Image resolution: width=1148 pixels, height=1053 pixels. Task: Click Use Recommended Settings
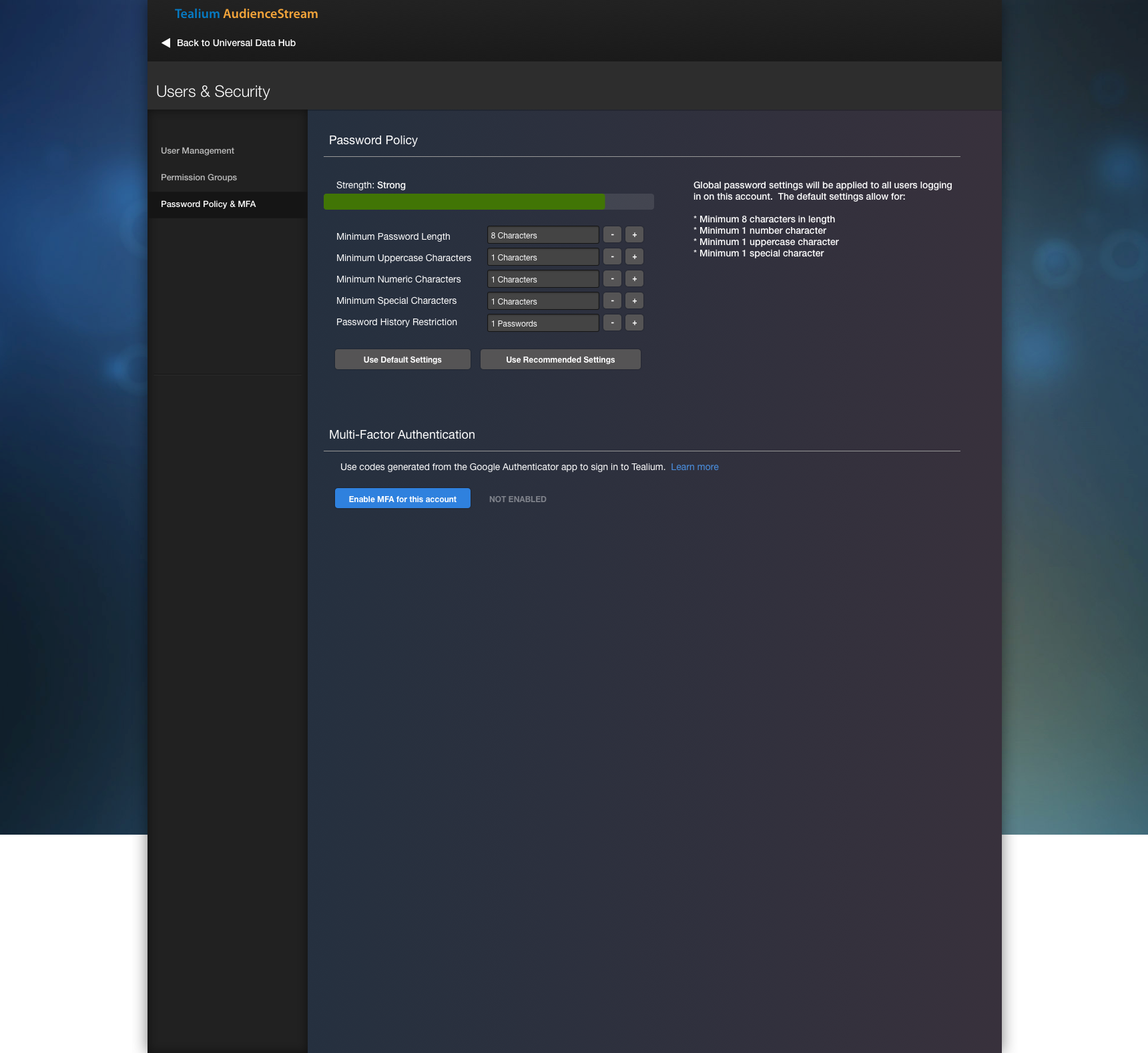pyautogui.click(x=560, y=359)
